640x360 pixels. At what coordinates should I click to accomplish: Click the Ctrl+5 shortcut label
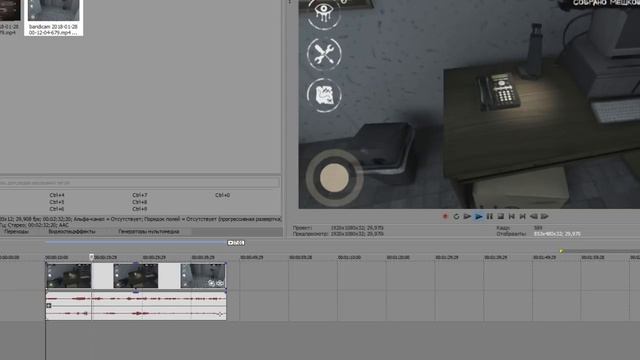click(x=57, y=202)
